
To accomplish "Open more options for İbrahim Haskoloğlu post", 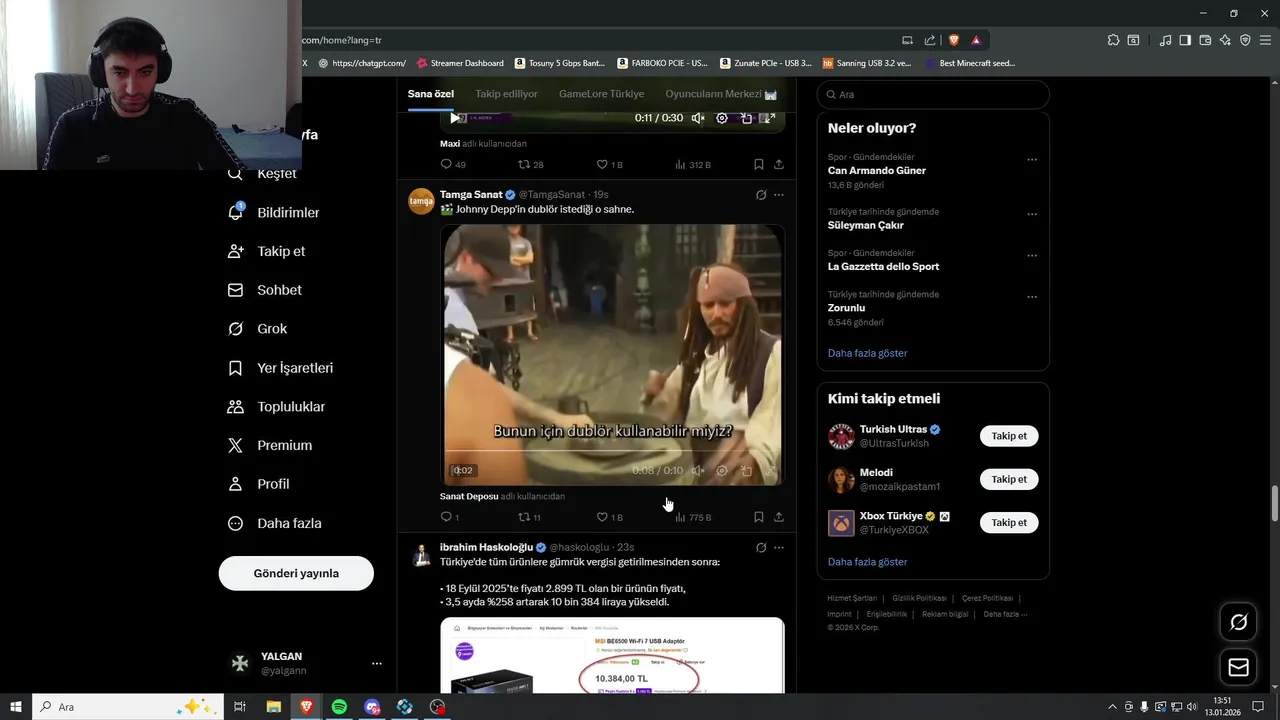I will 779,548.
